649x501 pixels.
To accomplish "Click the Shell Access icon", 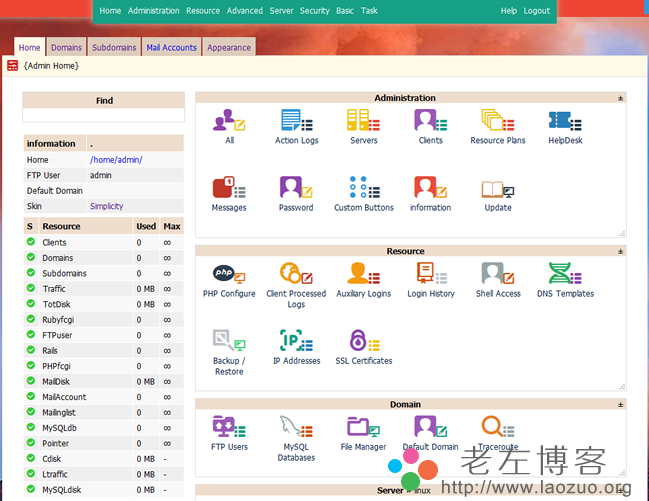I will point(497,275).
